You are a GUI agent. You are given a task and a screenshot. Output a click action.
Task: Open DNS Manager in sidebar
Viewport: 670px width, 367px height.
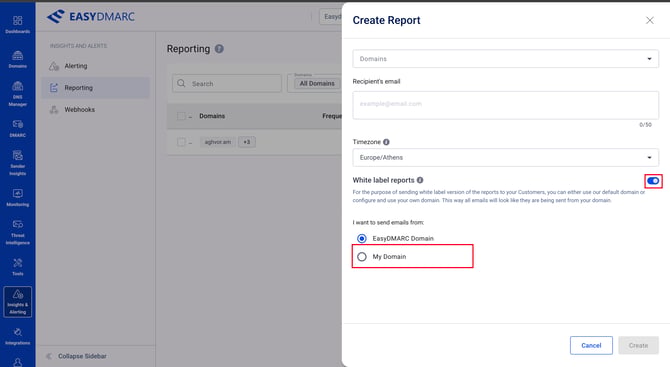pyautogui.click(x=18, y=94)
